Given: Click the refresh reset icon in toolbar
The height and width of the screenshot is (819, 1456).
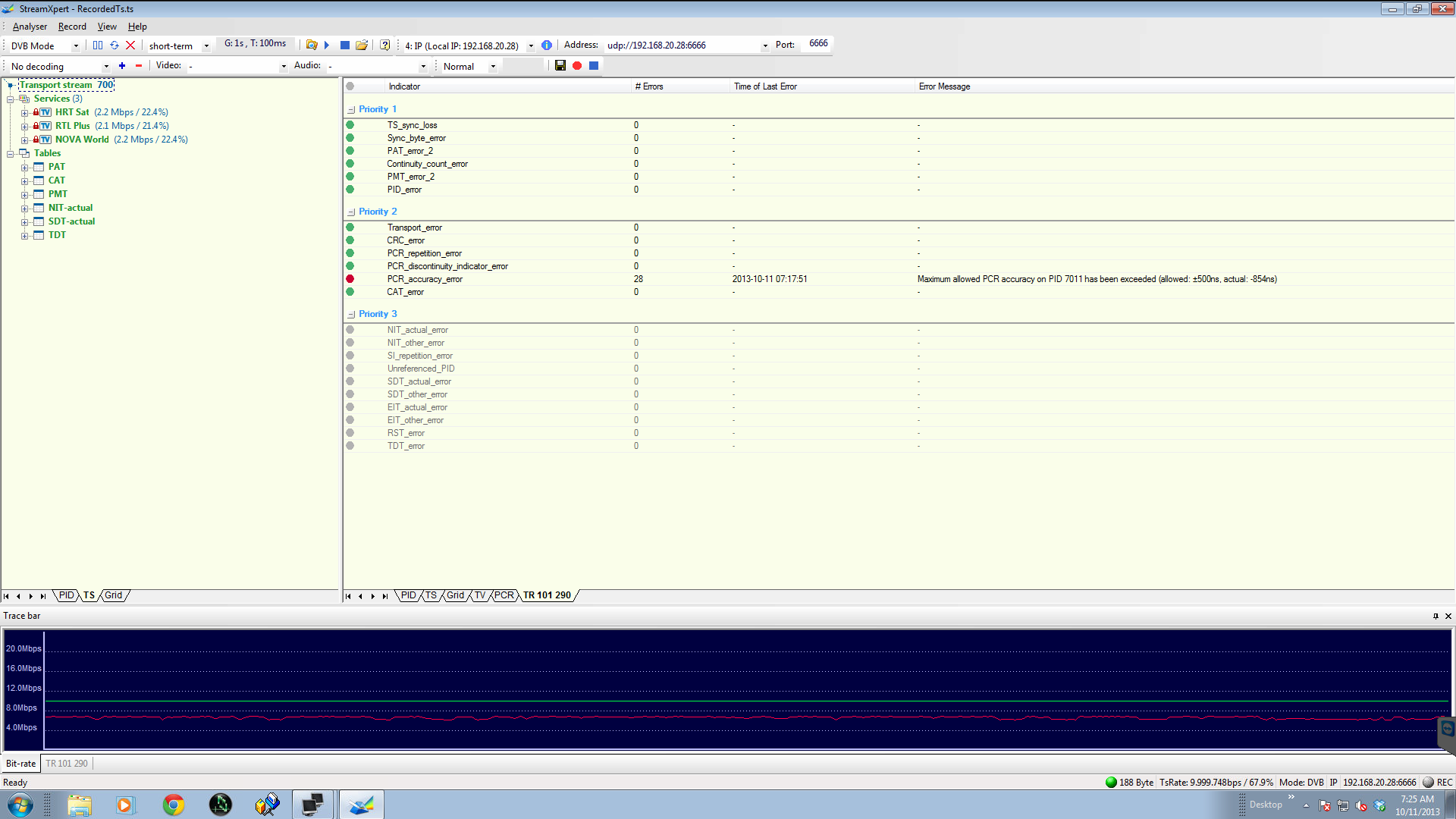Looking at the screenshot, I should (x=115, y=45).
